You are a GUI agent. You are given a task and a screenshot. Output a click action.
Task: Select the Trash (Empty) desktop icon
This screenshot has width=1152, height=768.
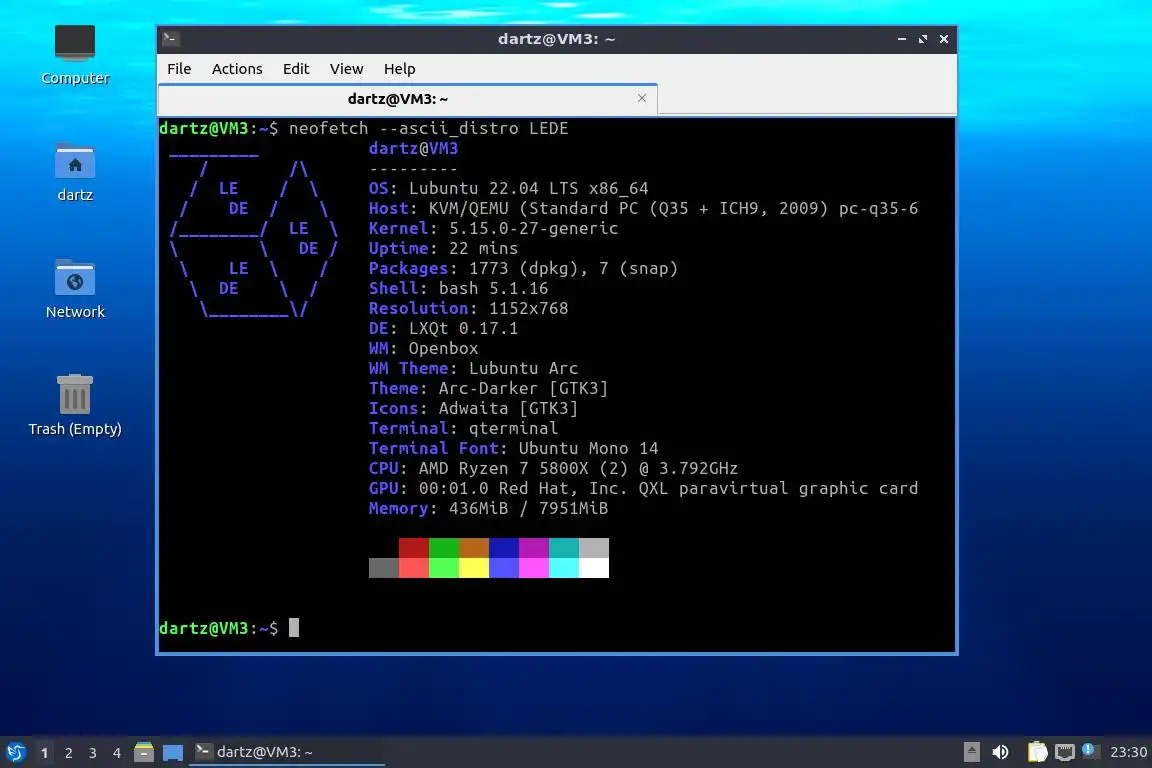pos(75,405)
